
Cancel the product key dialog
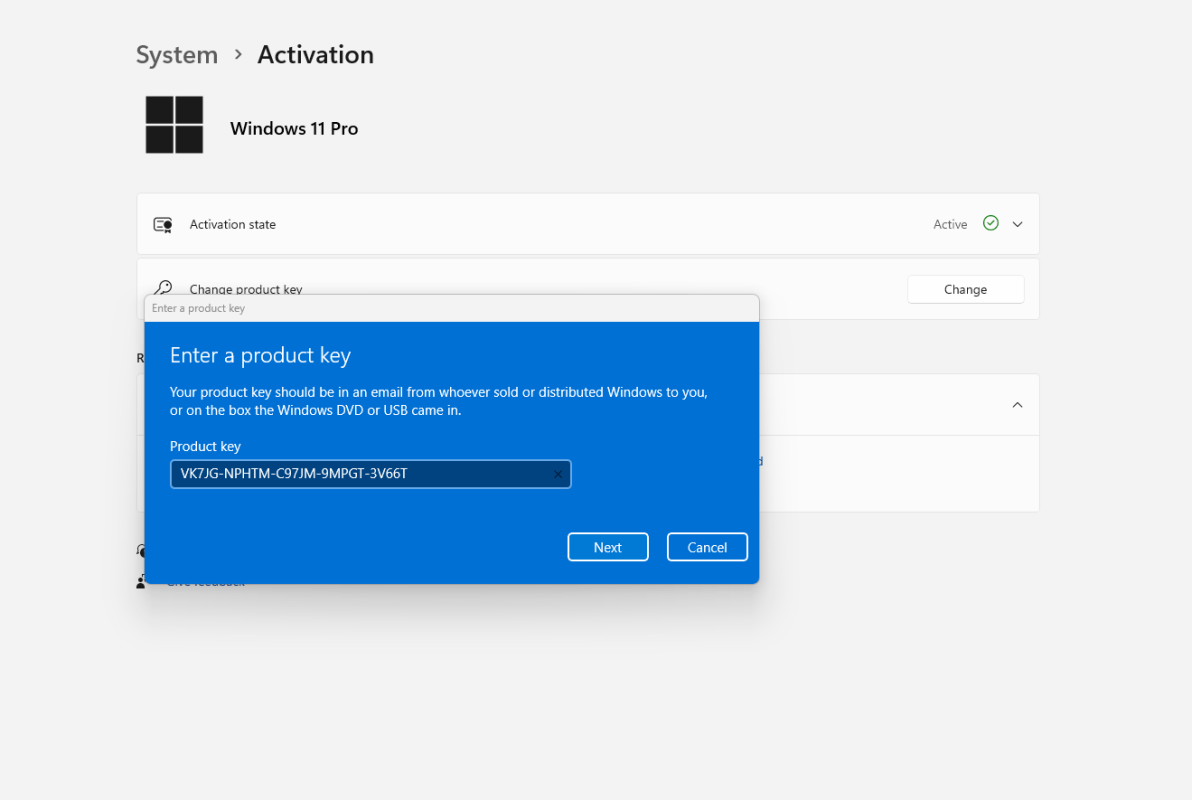[707, 547]
